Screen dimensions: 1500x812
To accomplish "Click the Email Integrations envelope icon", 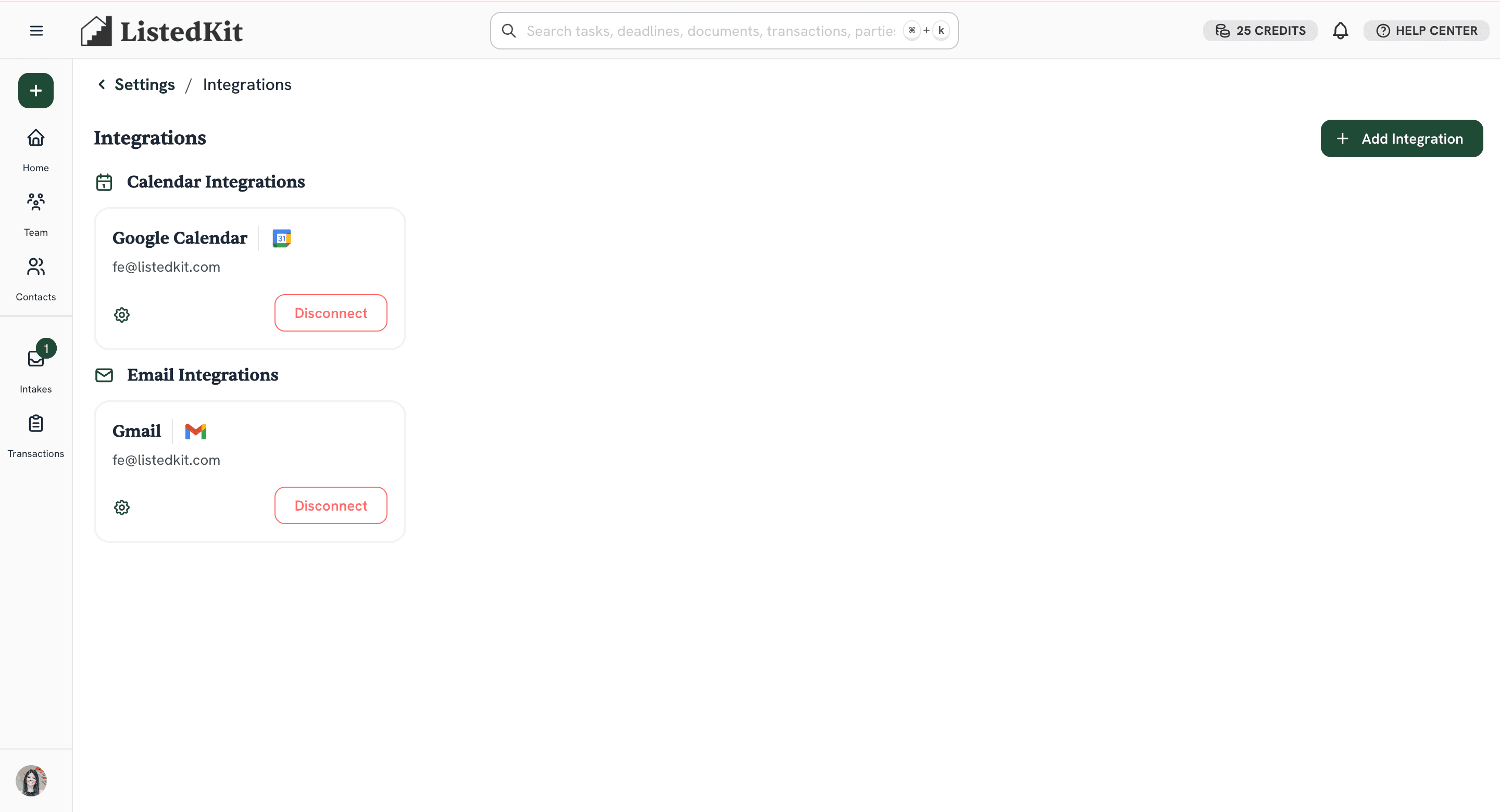I will coord(104,375).
